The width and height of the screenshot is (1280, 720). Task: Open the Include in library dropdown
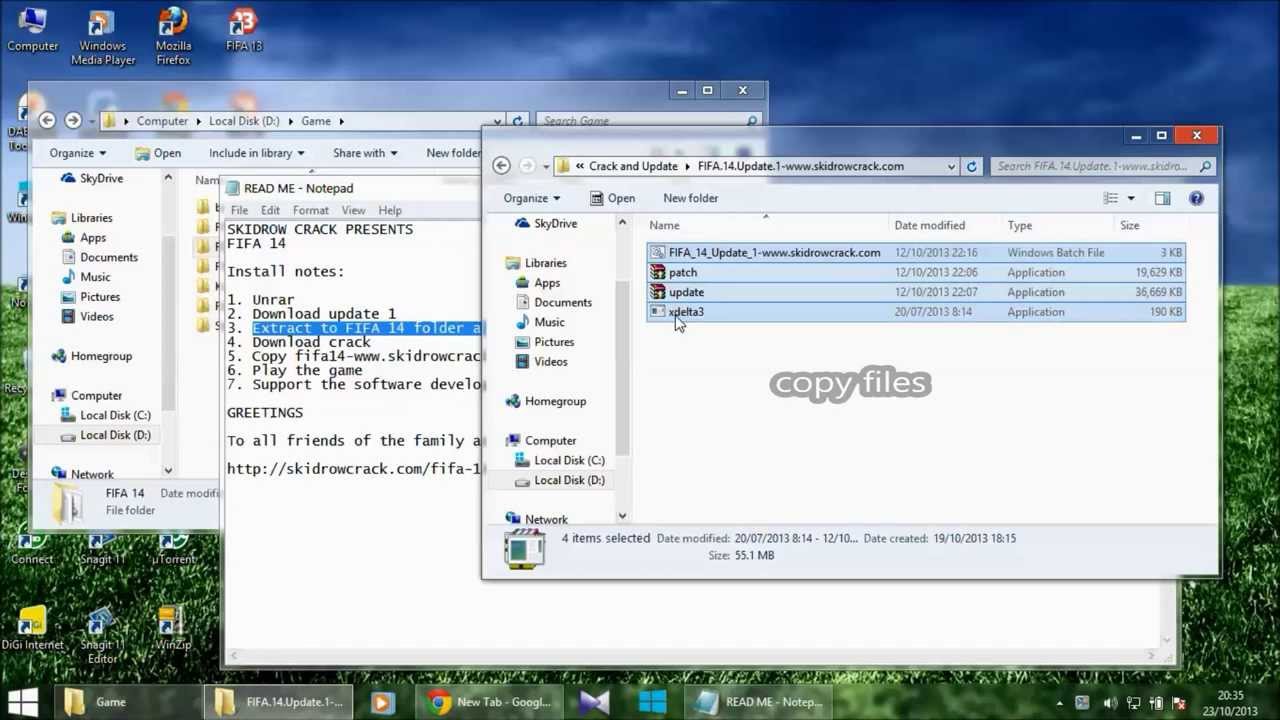click(x=256, y=153)
